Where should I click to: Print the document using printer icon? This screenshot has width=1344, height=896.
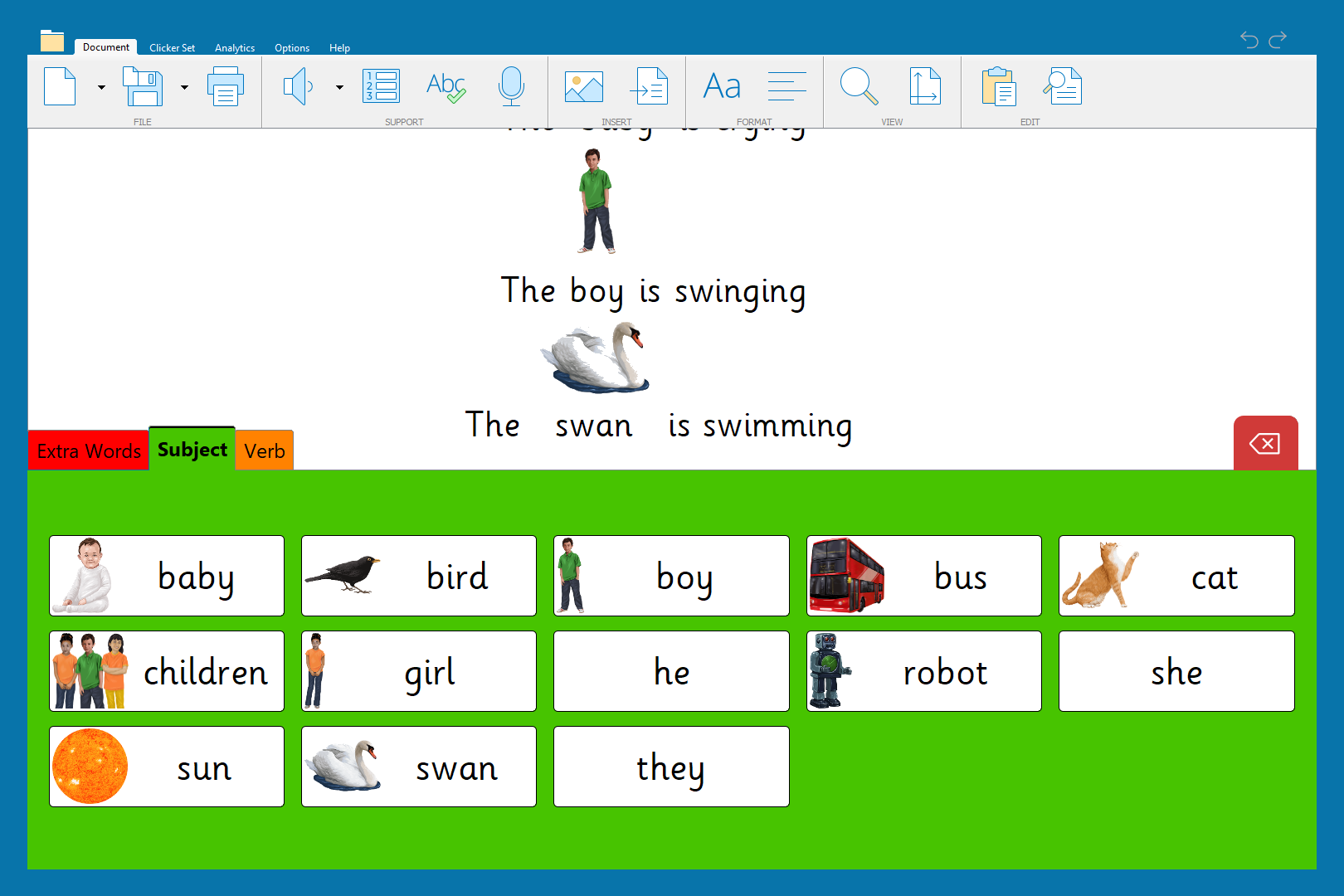click(x=225, y=86)
